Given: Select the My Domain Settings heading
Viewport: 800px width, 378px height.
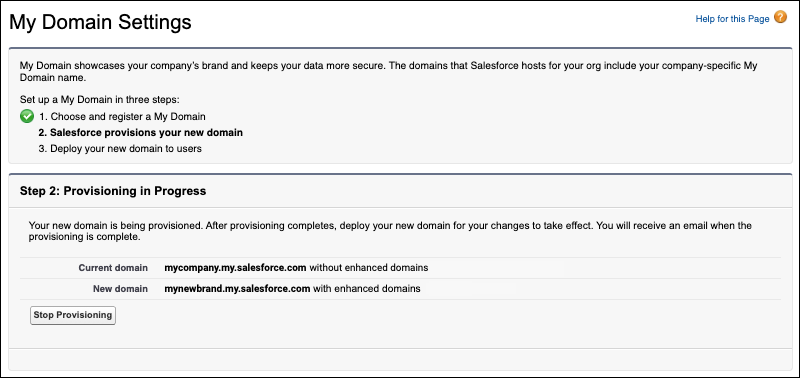Looking at the screenshot, I should 101,22.
